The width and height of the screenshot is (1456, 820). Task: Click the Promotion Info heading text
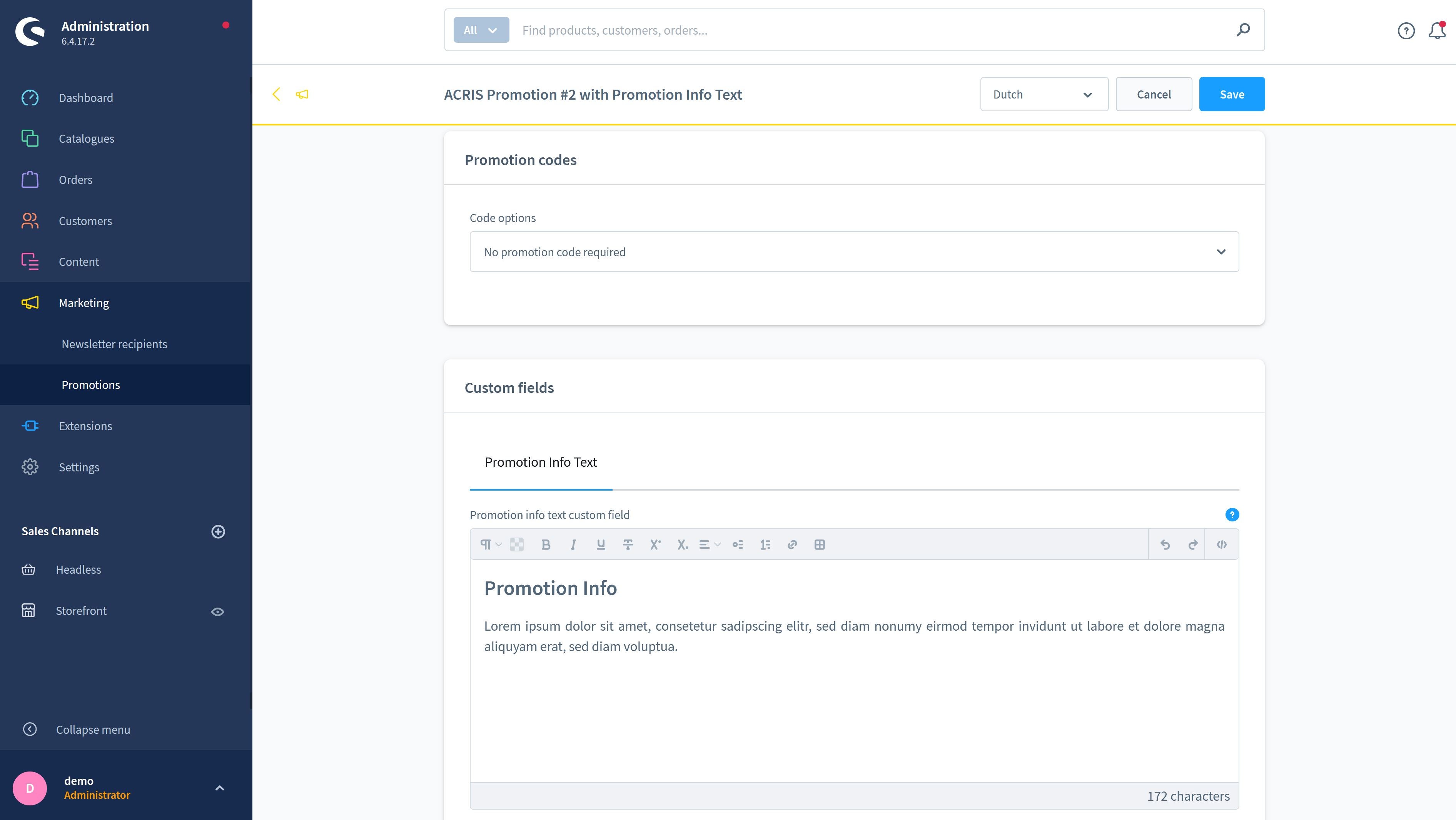point(551,588)
